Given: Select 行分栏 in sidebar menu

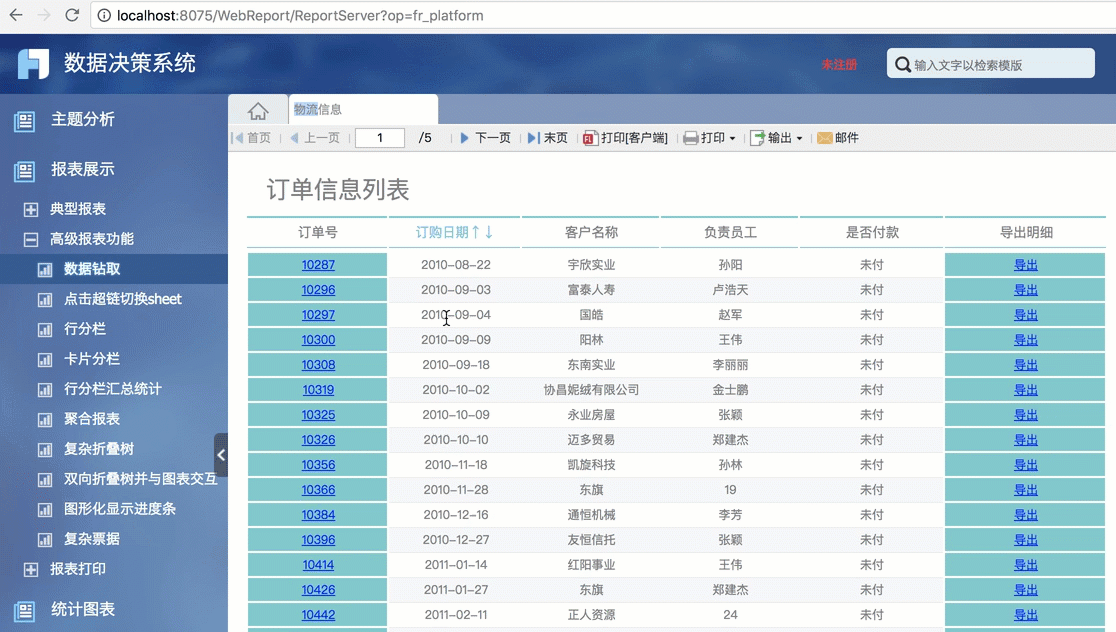Looking at the screenshot, I should tap(84, 329).
